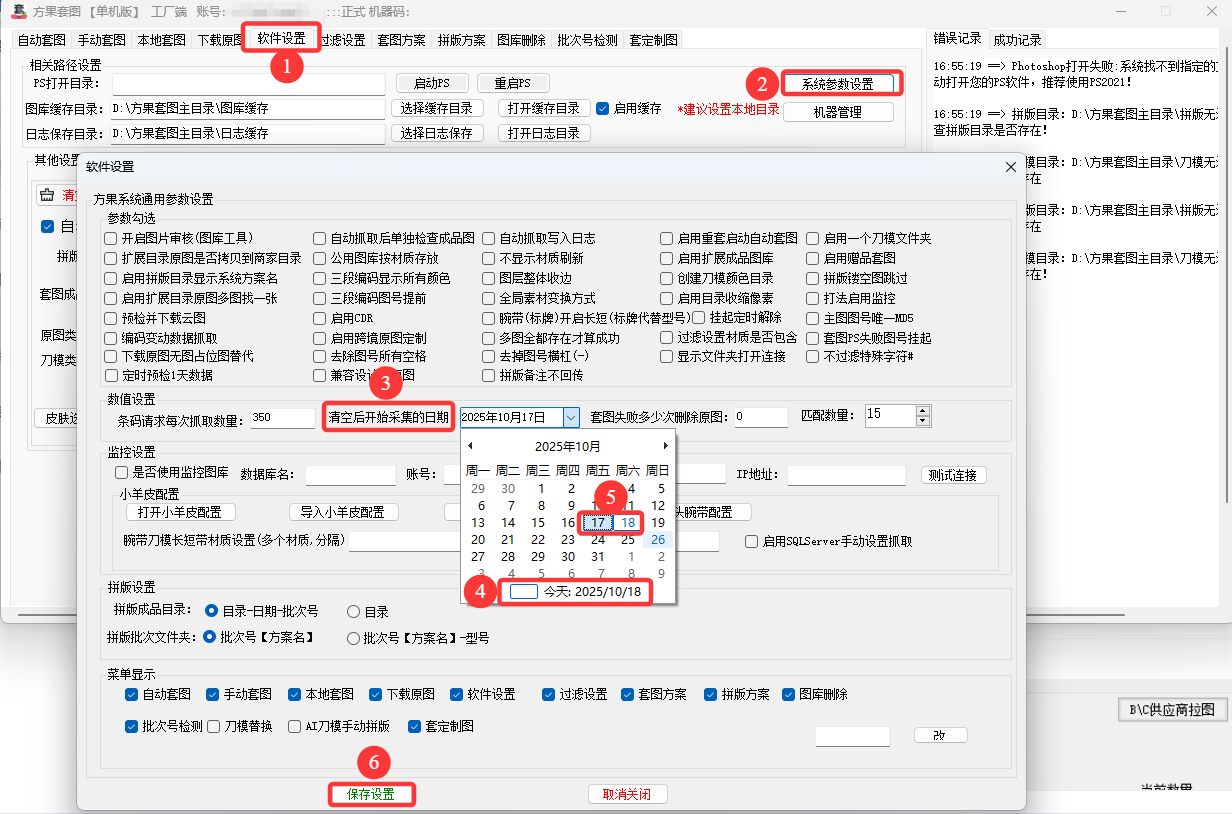Click 选择缓存目录 button
This screenshot has width=1232, height=814.
tap(436, 108)
